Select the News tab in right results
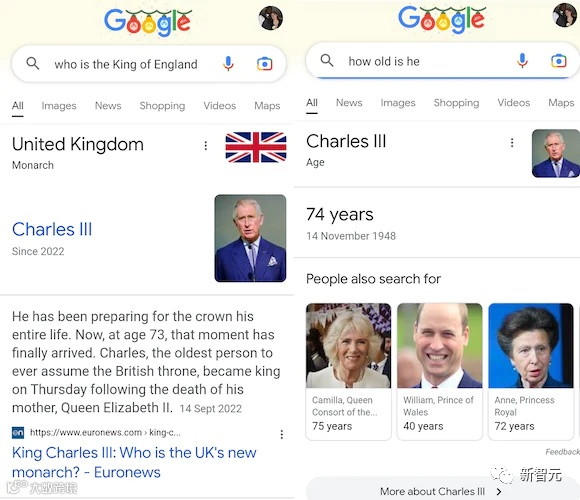Image resolution: width=580 pixels, height=500 pixels. coord(349,103)
